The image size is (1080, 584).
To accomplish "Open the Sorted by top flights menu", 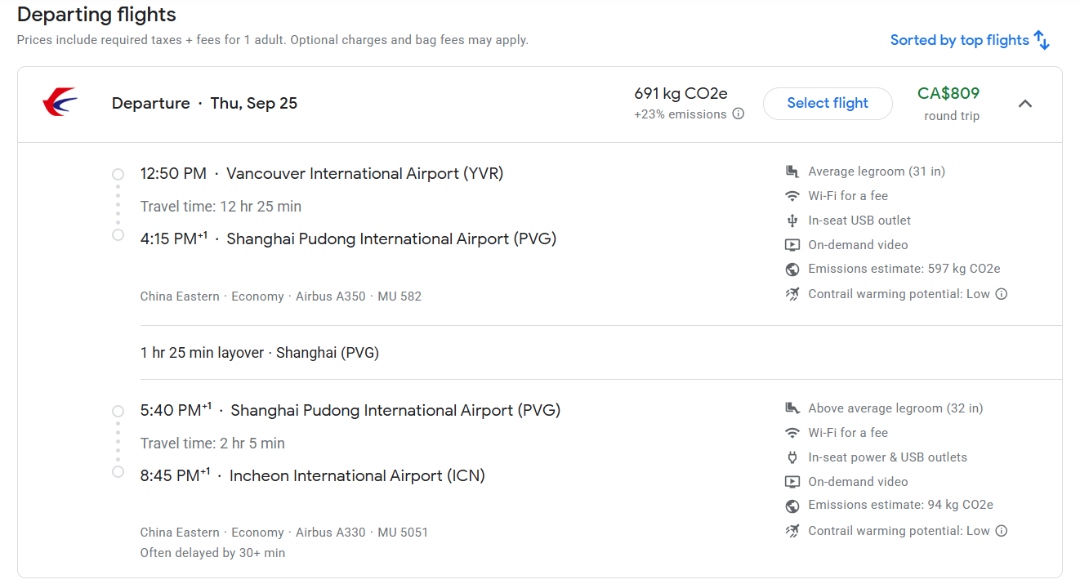I will pyautogui.click(x=959, y=40).
